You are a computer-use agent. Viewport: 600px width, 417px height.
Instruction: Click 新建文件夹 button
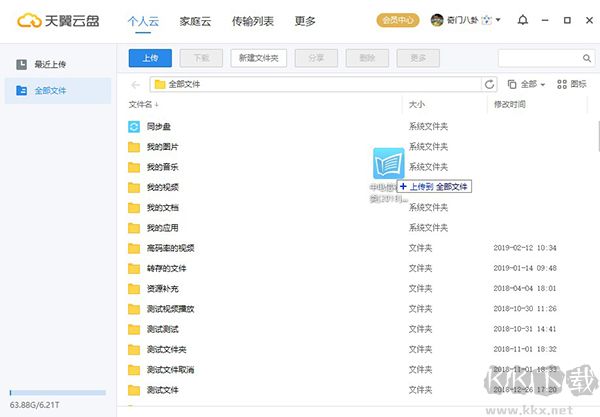tap(259, 58)
